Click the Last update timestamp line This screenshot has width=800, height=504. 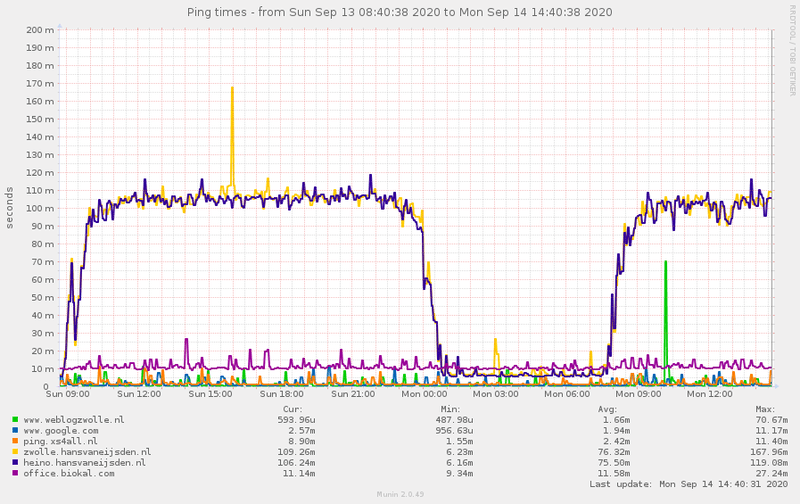(689, 484)
